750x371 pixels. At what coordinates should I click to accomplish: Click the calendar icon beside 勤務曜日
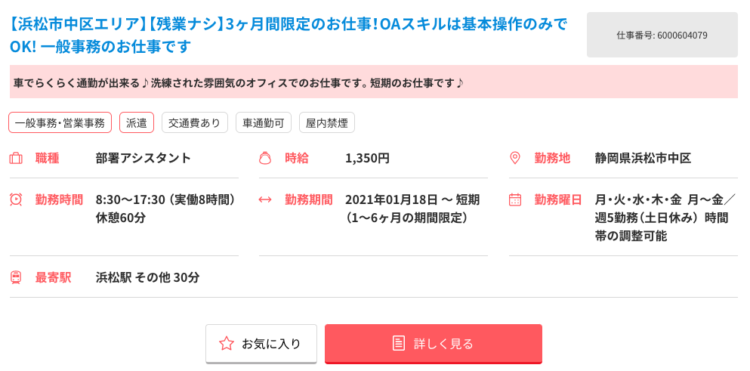(x=515, y=199)
